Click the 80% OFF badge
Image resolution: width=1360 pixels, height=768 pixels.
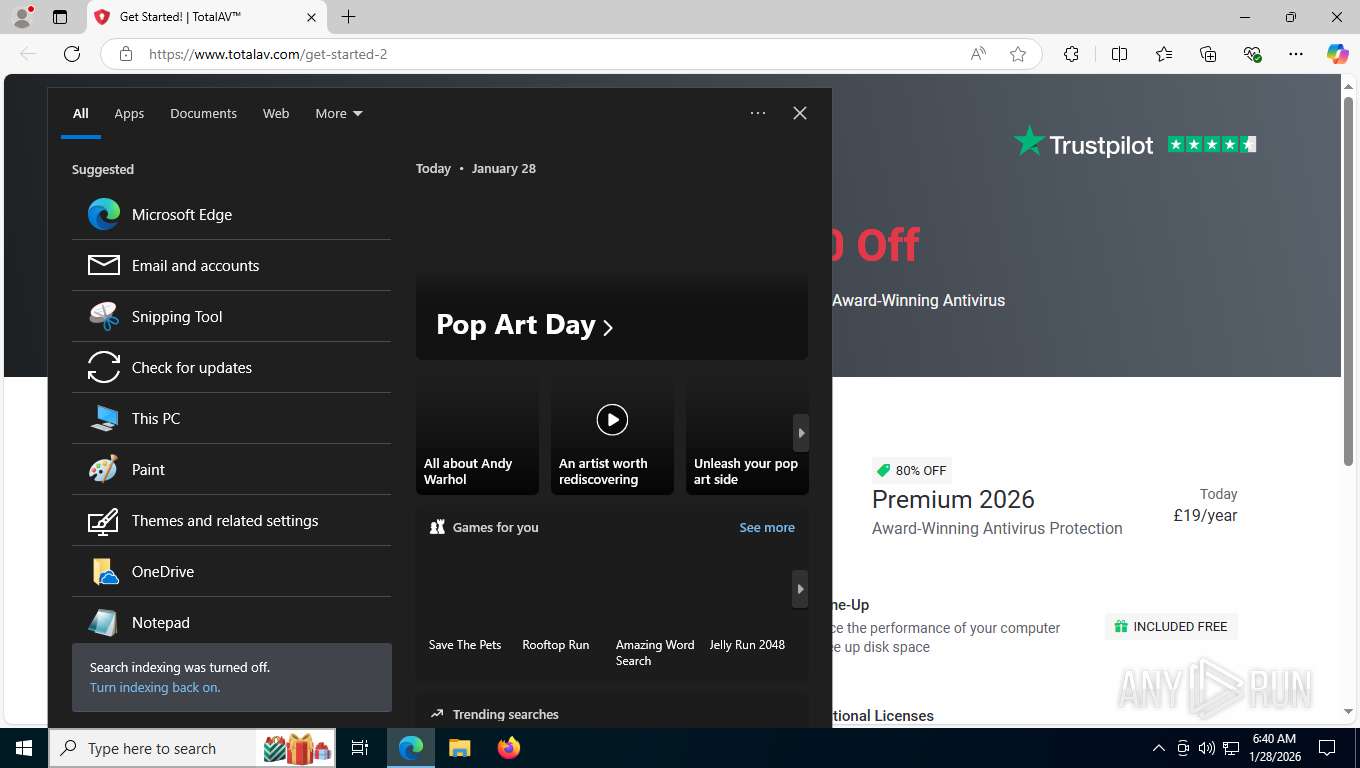tap(911, 470)
